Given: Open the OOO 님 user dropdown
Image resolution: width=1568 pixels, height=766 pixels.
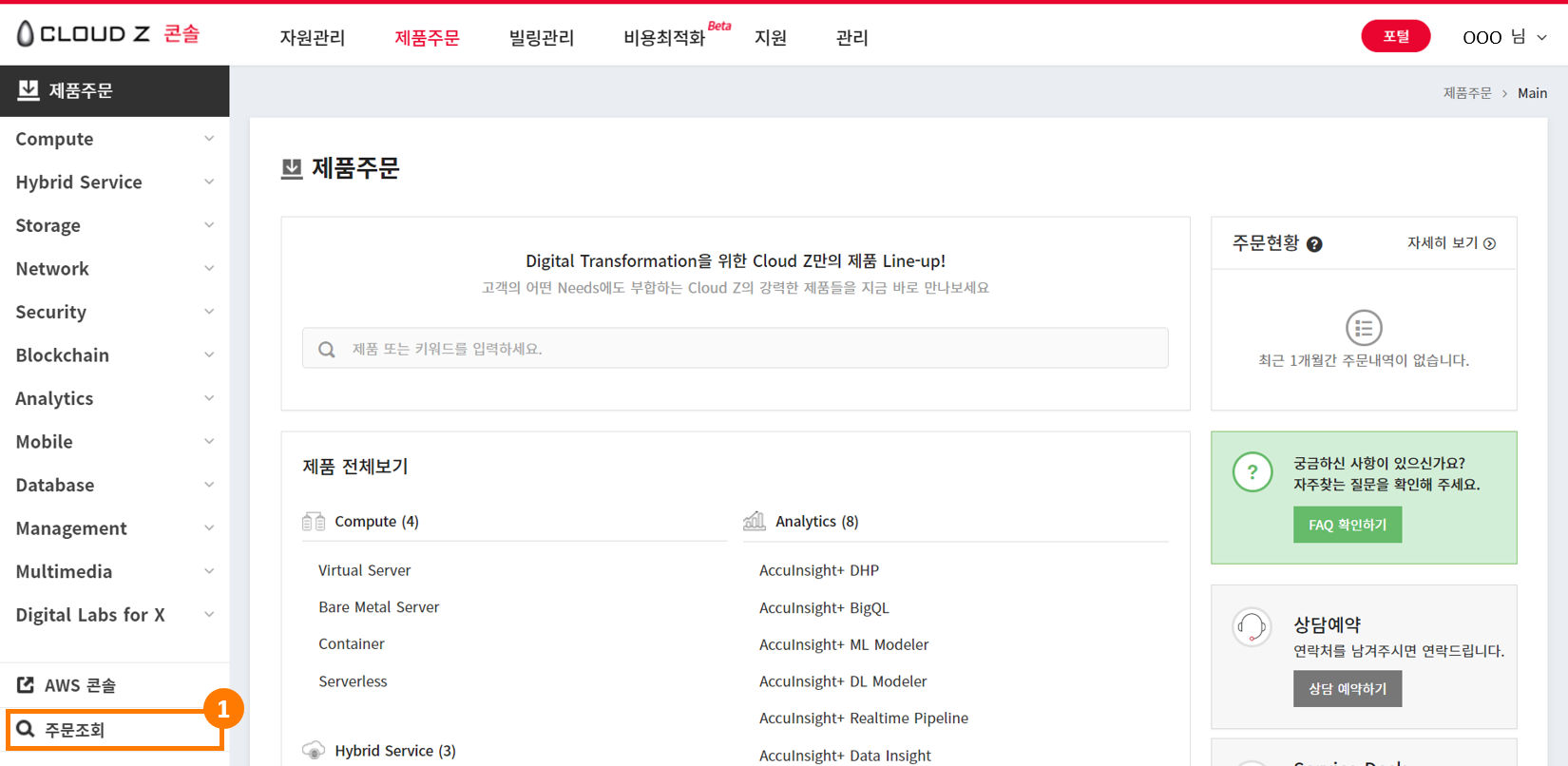Looking at the screenshot, I should point(1505,37).
